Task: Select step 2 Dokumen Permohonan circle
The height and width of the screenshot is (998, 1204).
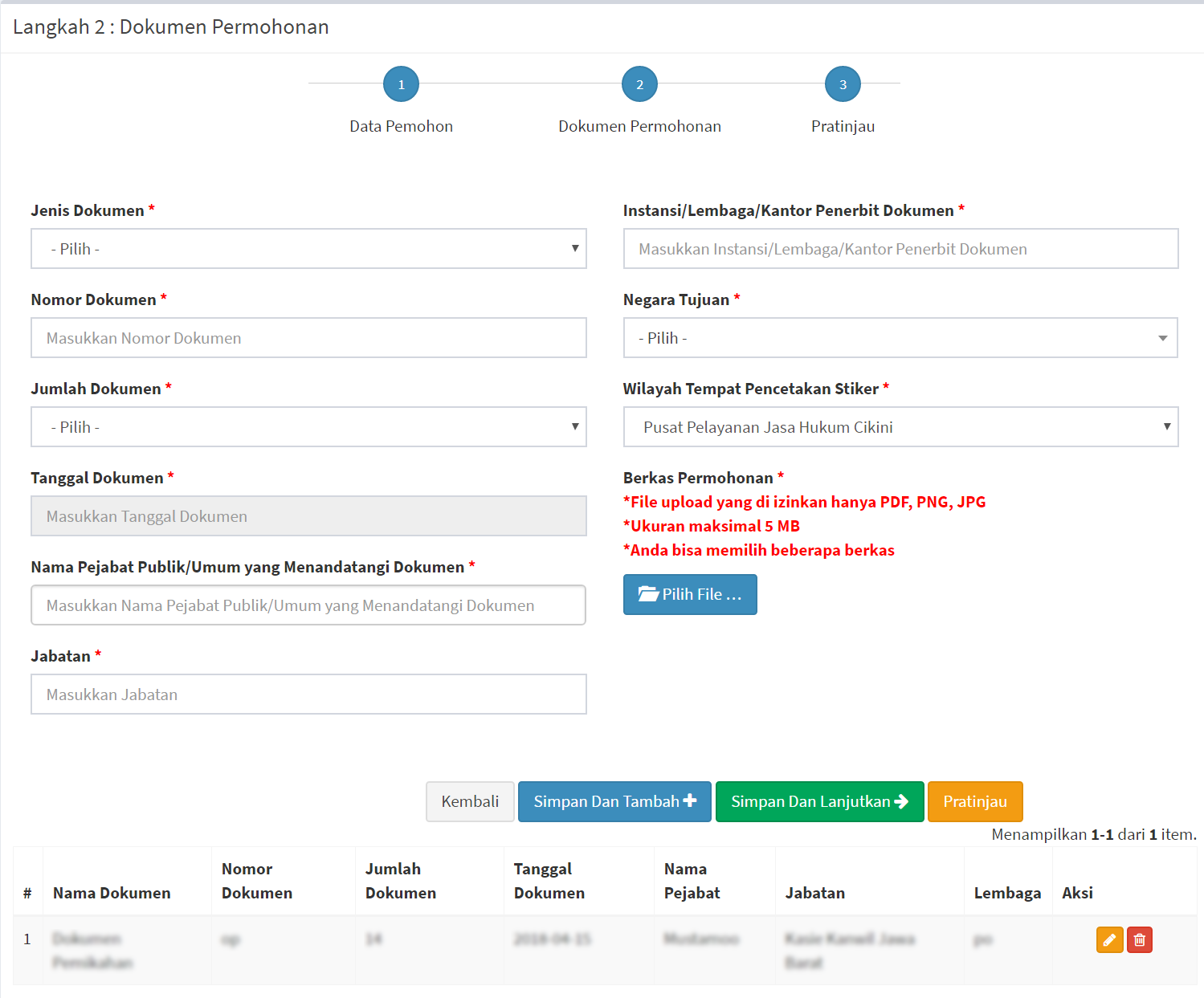Action: click(639, 84)
